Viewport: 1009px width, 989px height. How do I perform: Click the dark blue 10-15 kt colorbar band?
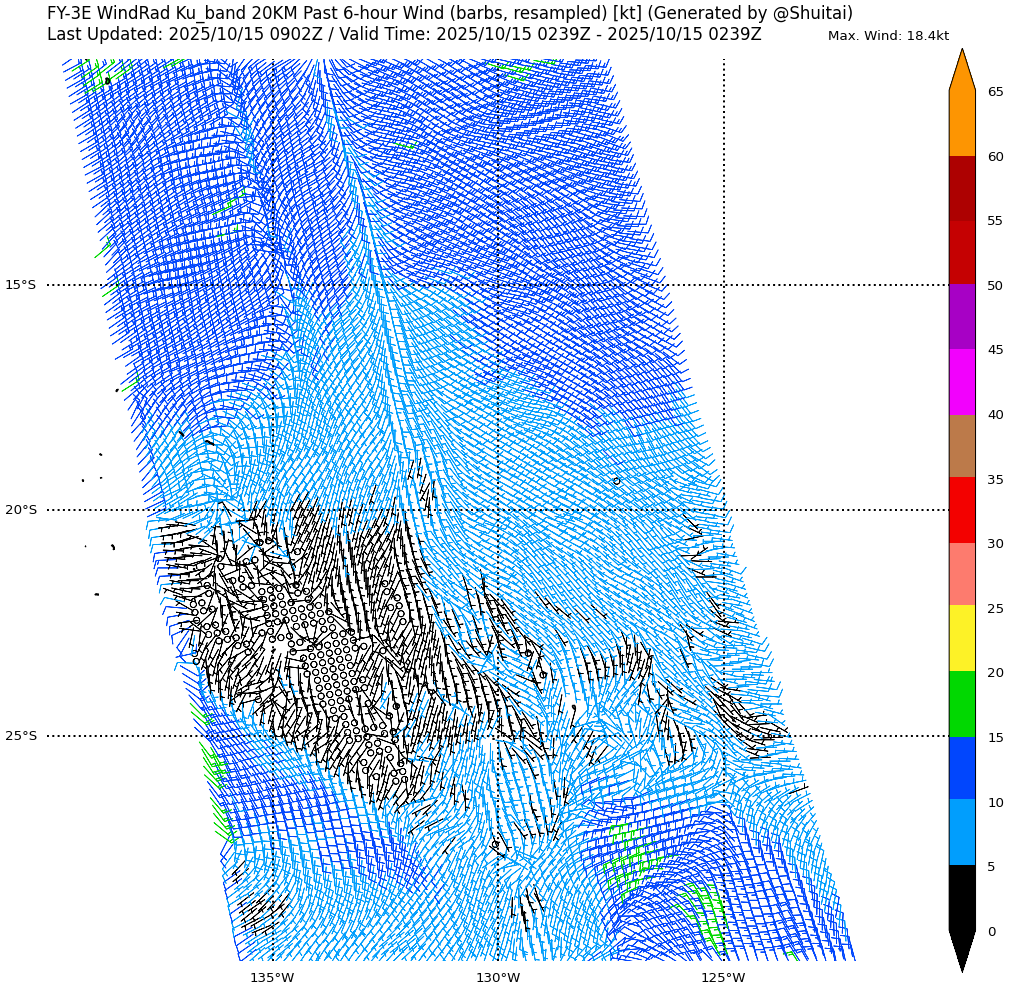point(961,768)
